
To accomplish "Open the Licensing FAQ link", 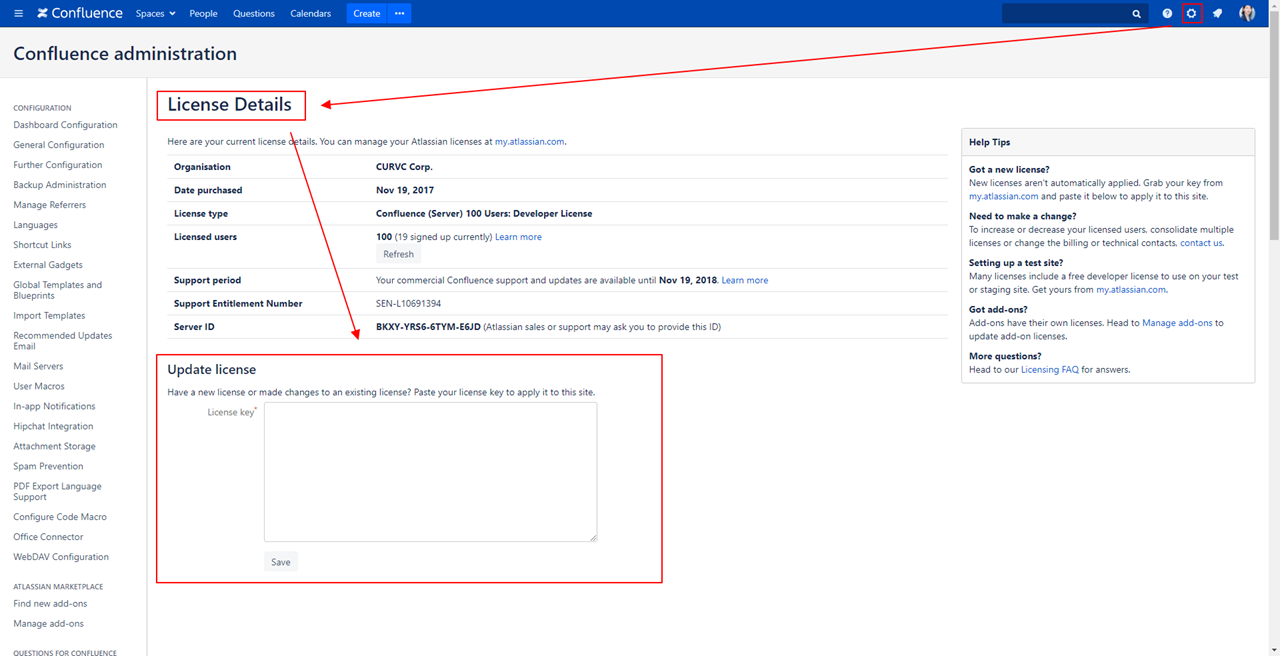I will click(x=1049, y=370).
